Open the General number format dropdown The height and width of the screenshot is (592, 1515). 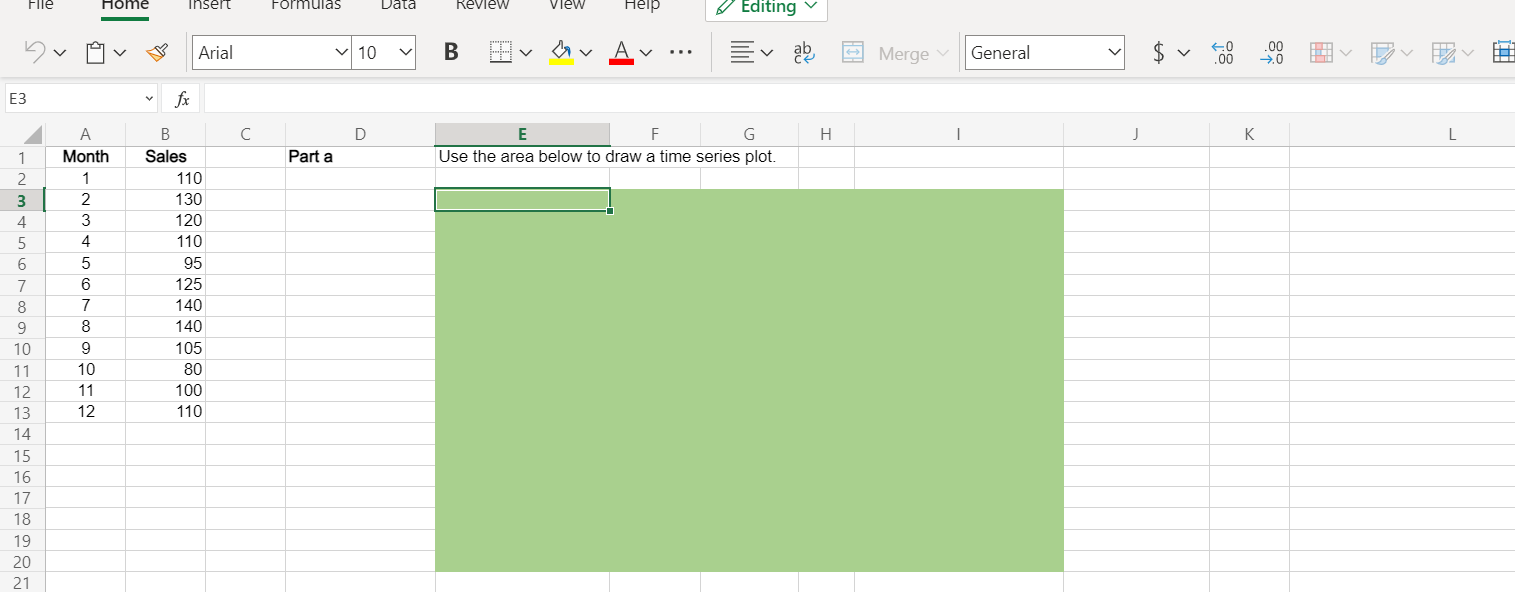[1044, 52]
